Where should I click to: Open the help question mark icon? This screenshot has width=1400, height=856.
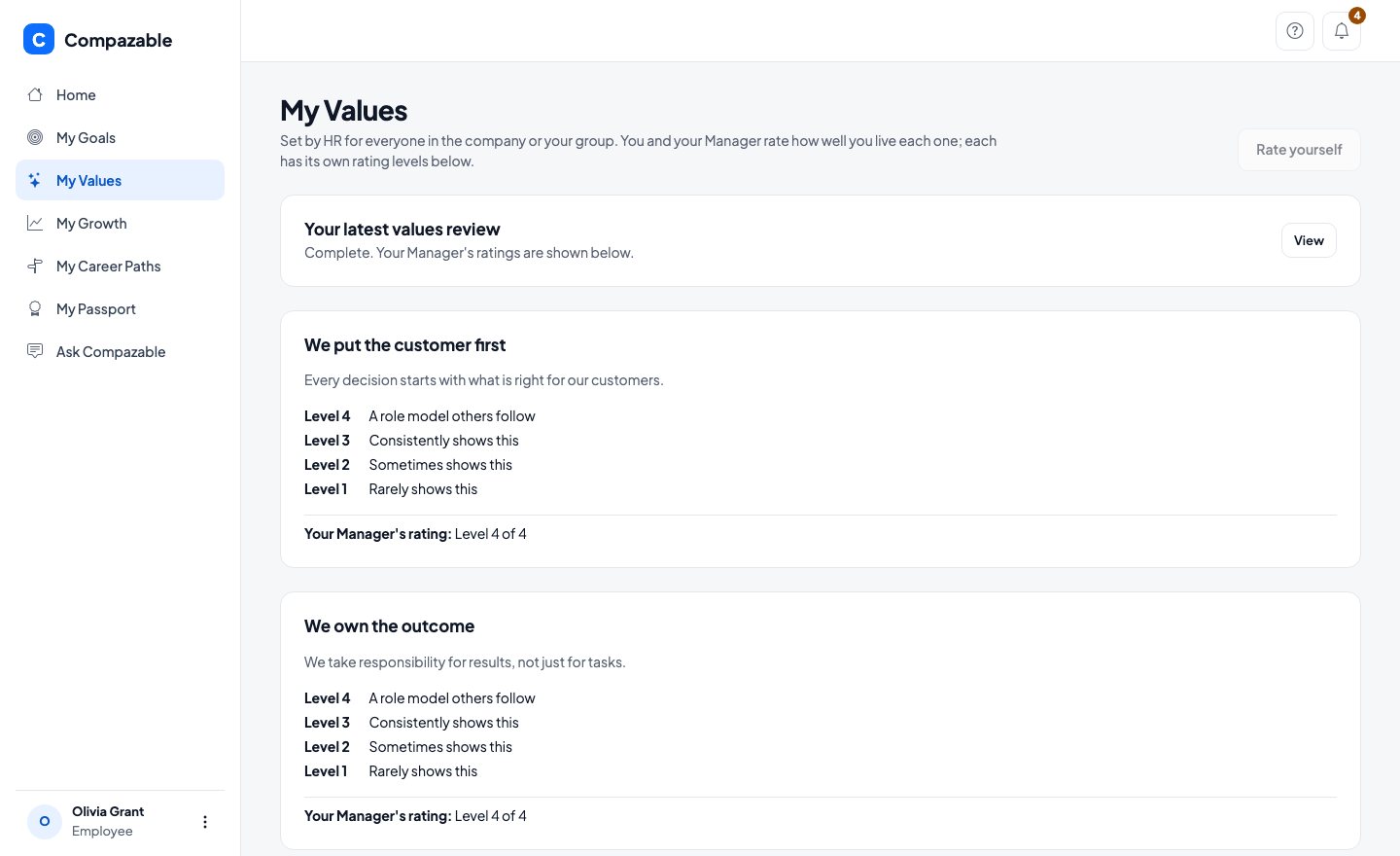[x=1295, y=31]
